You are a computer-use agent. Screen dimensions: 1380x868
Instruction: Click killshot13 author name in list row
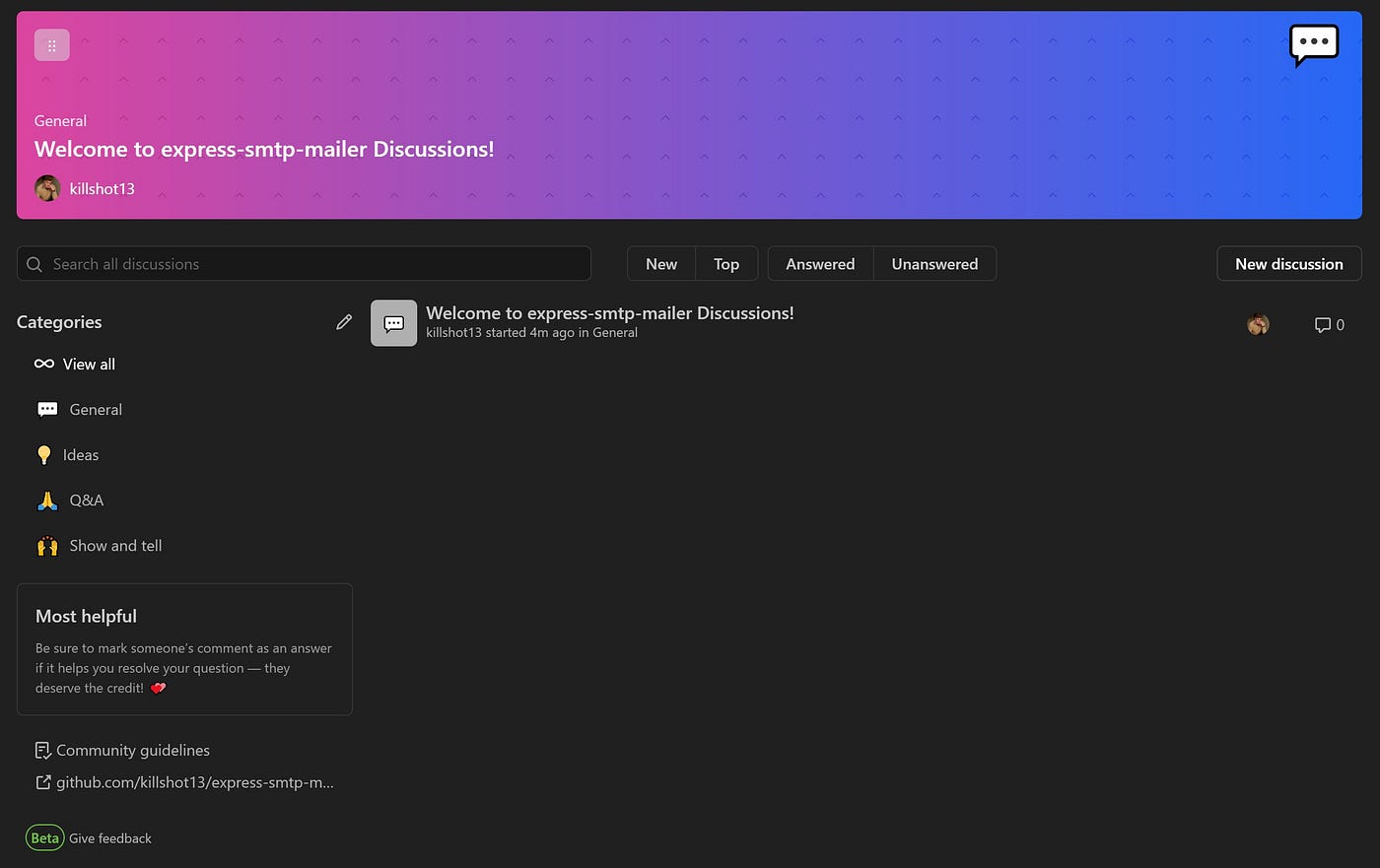click(x=453, y=333)
